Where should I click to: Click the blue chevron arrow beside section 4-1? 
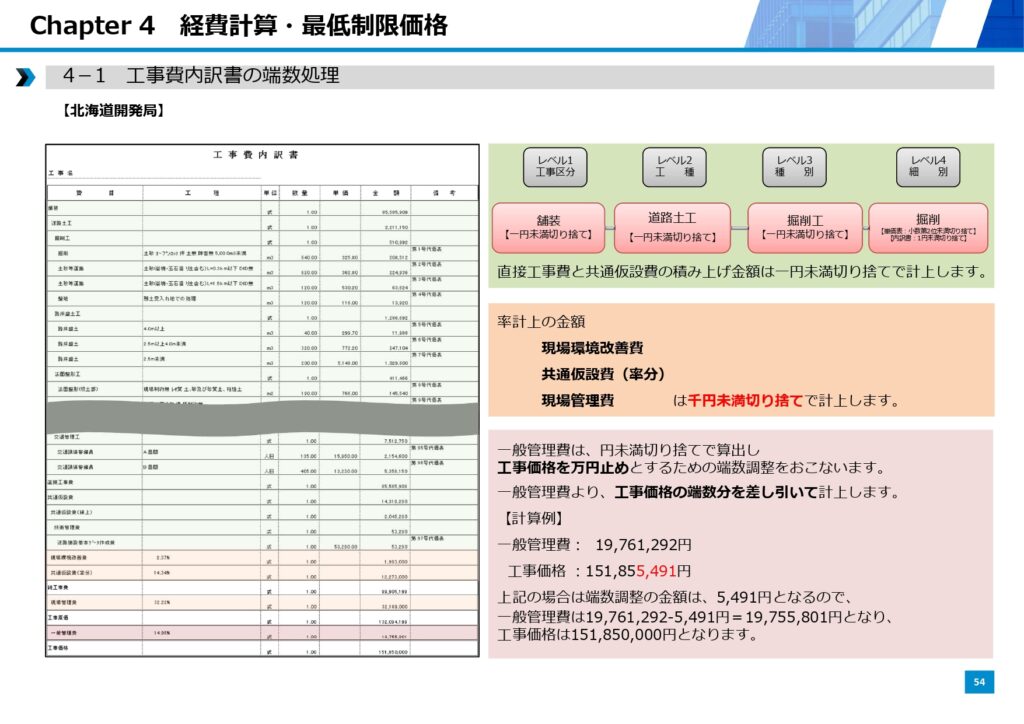click(x=25, y=78)
